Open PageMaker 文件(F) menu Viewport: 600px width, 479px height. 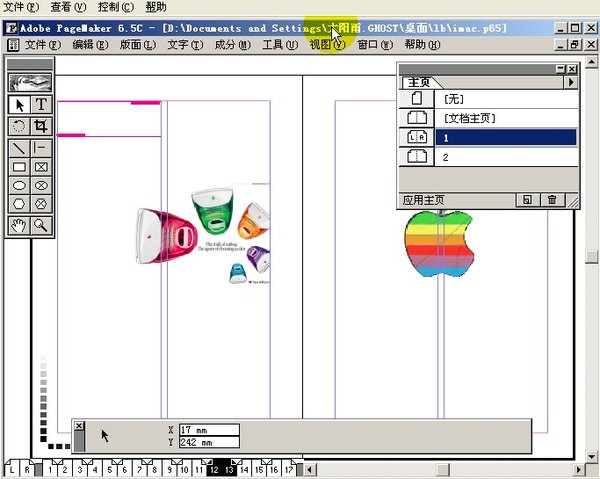point(43,45)
